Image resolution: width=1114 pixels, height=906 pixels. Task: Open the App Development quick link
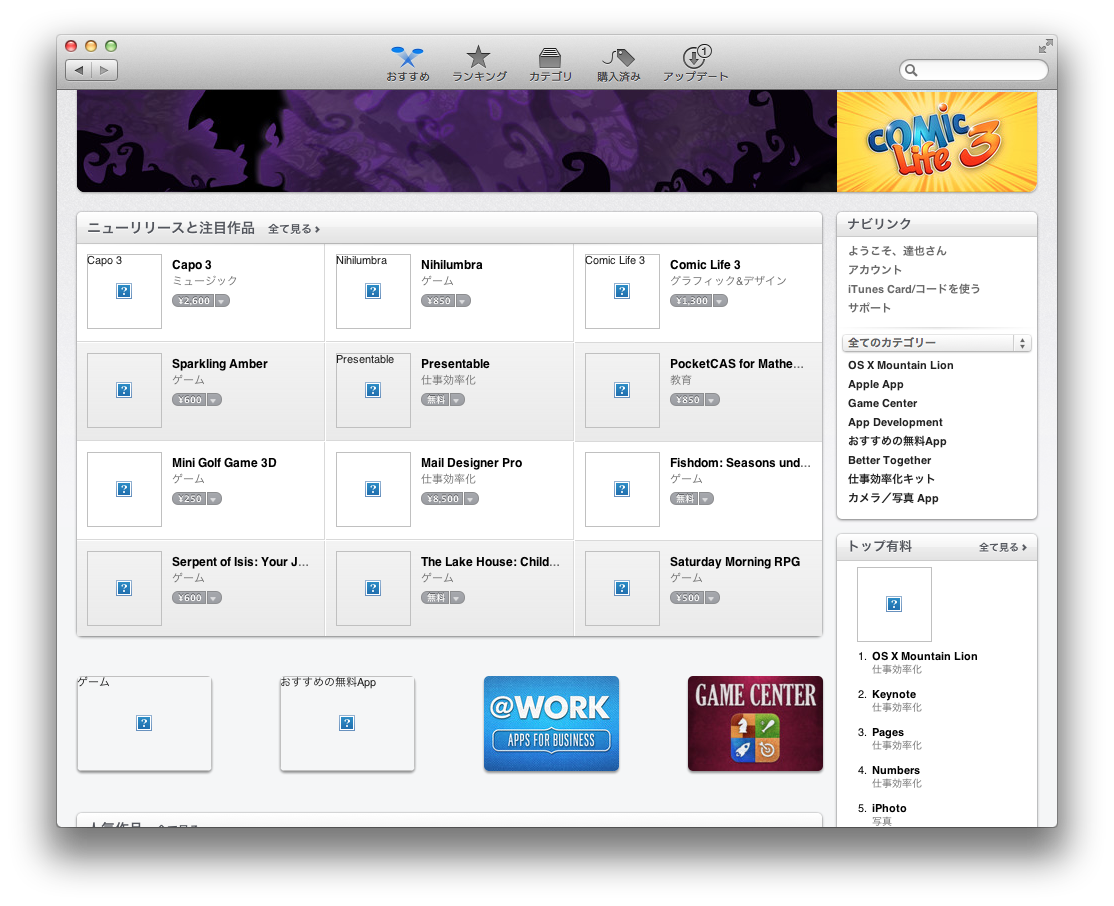tap(895, 422)
